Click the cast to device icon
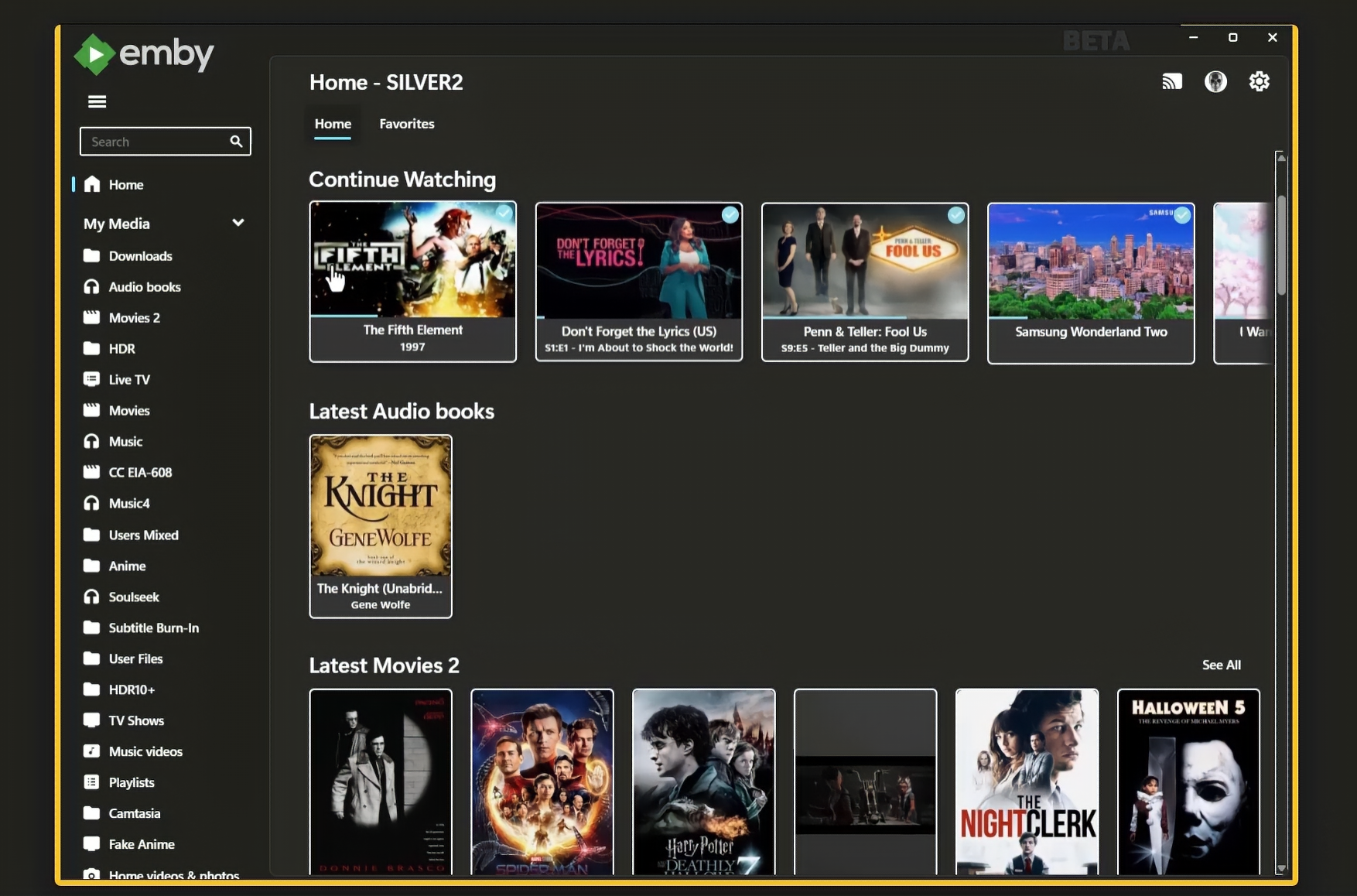Viewport: 1357px width, 896px height. tap(1172, 81)
